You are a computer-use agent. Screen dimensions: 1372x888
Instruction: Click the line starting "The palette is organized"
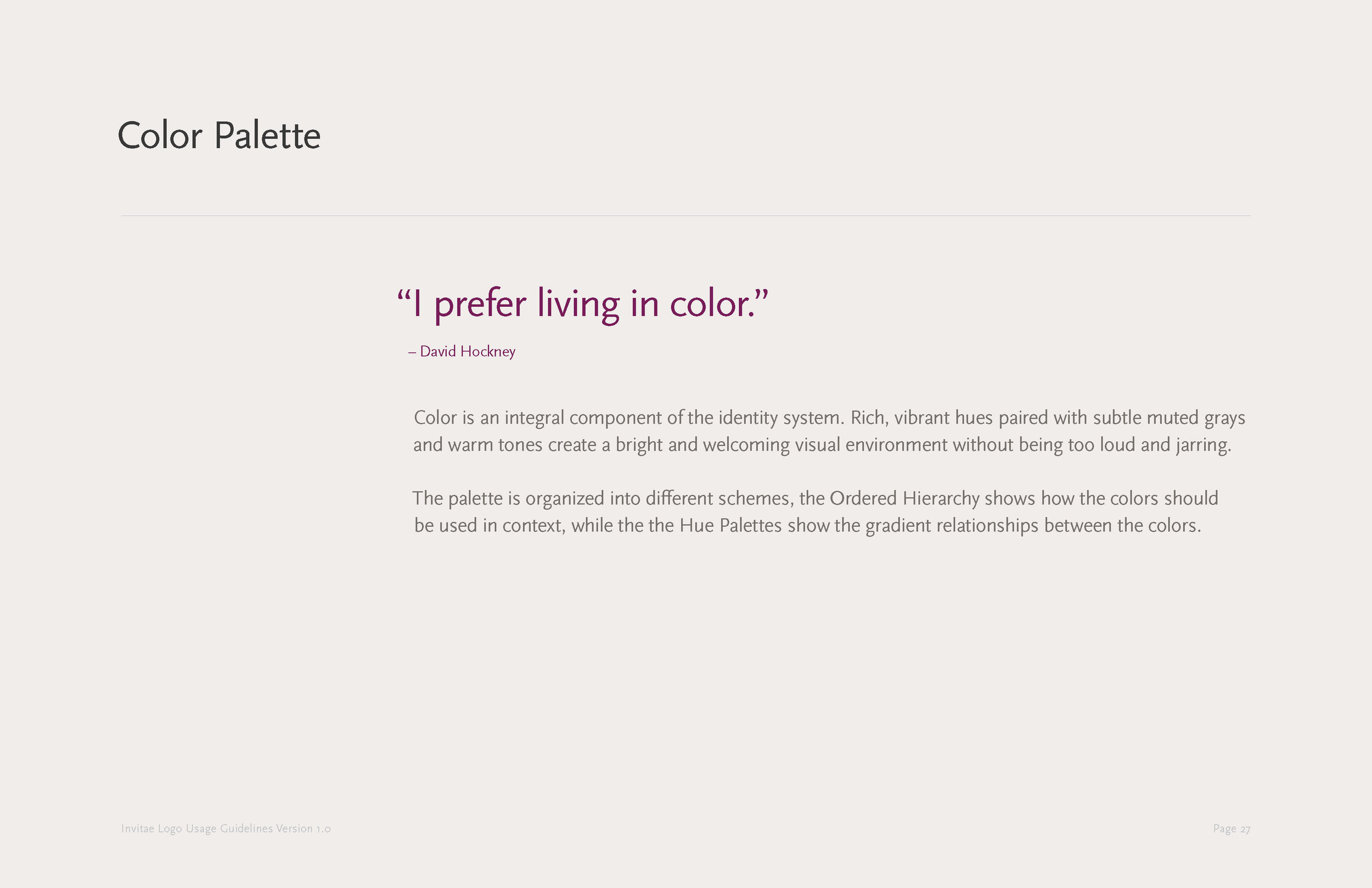(815, 499)
